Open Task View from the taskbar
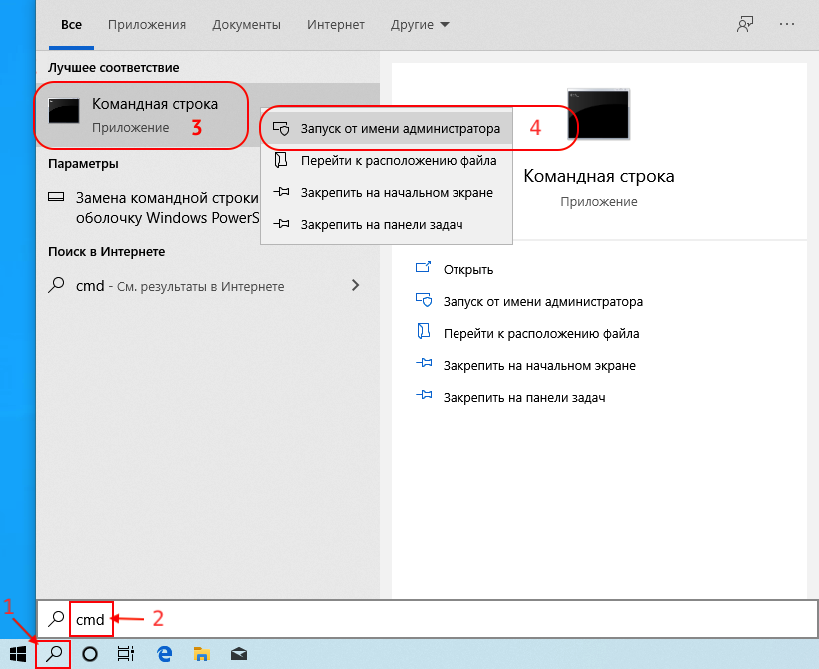This screenshot has height=669, width=819. 126,654
